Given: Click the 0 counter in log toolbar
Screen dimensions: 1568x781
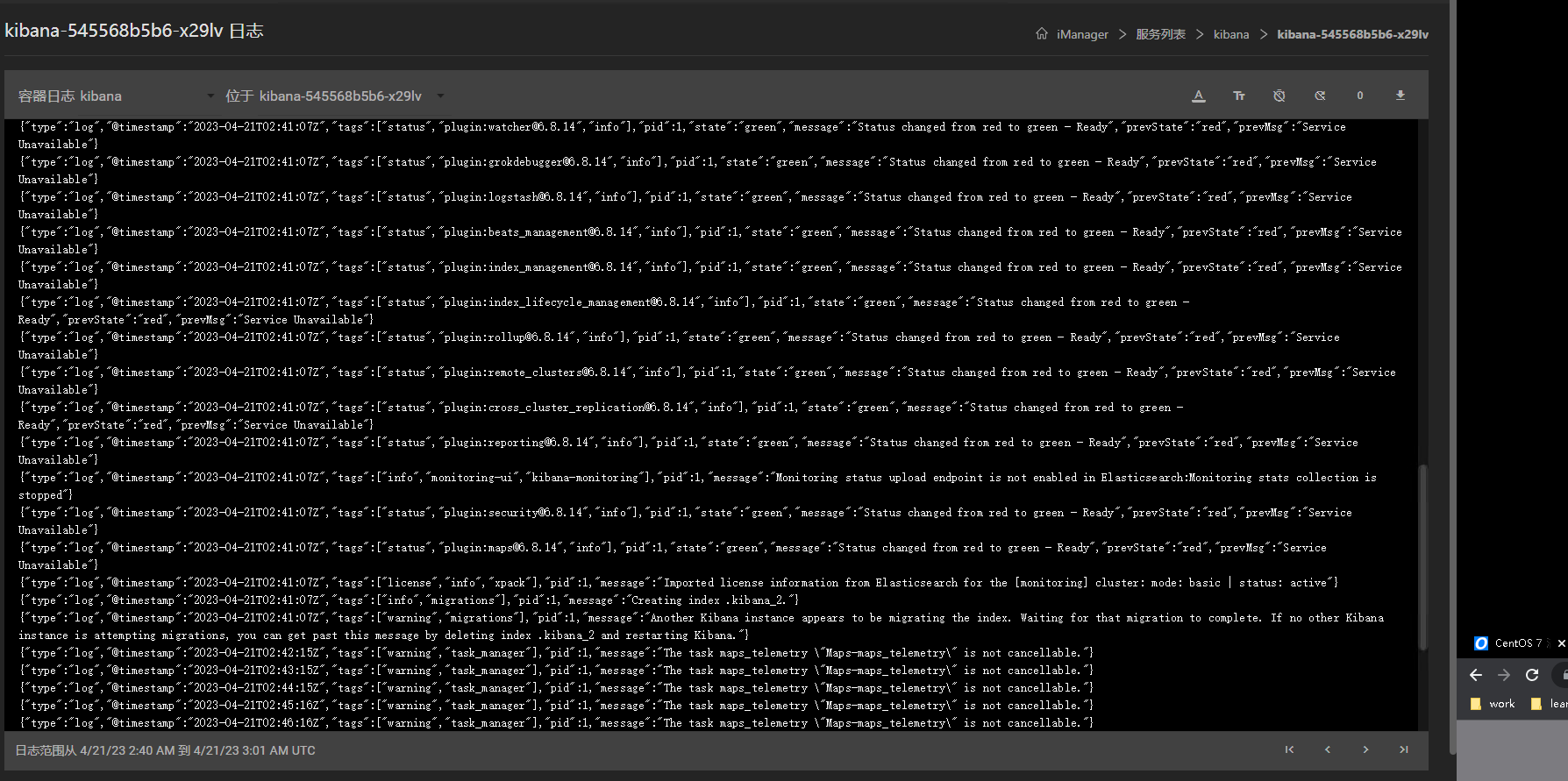Looking at the screenshot, I should [x=1360, y=96].
